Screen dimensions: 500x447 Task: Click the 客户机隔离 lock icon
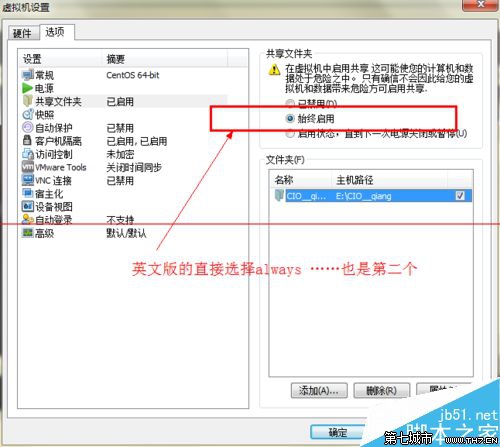coord(27,141)
